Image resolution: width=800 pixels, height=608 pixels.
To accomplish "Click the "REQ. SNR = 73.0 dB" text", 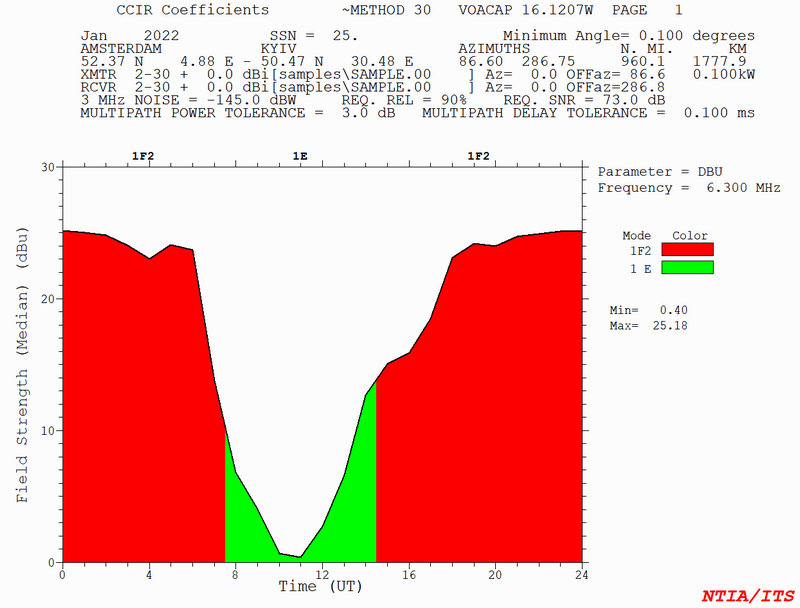I will (584, 100).
